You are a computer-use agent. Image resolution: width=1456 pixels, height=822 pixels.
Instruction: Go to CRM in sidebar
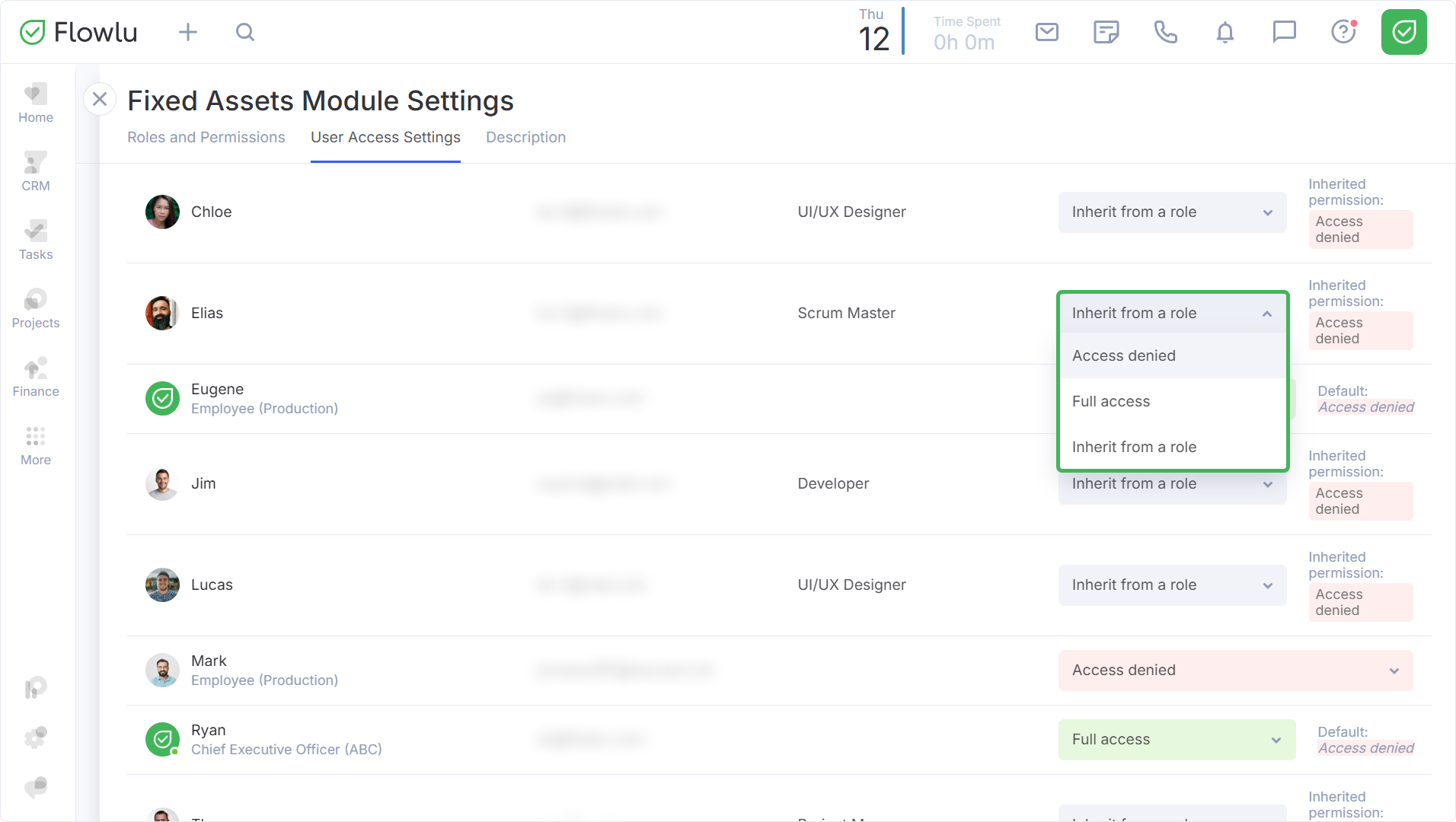(x=36, y=171)
